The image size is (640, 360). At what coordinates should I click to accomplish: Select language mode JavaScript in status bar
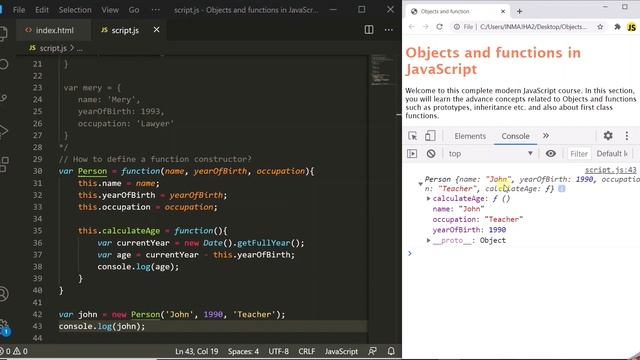(x=341, y=351)
